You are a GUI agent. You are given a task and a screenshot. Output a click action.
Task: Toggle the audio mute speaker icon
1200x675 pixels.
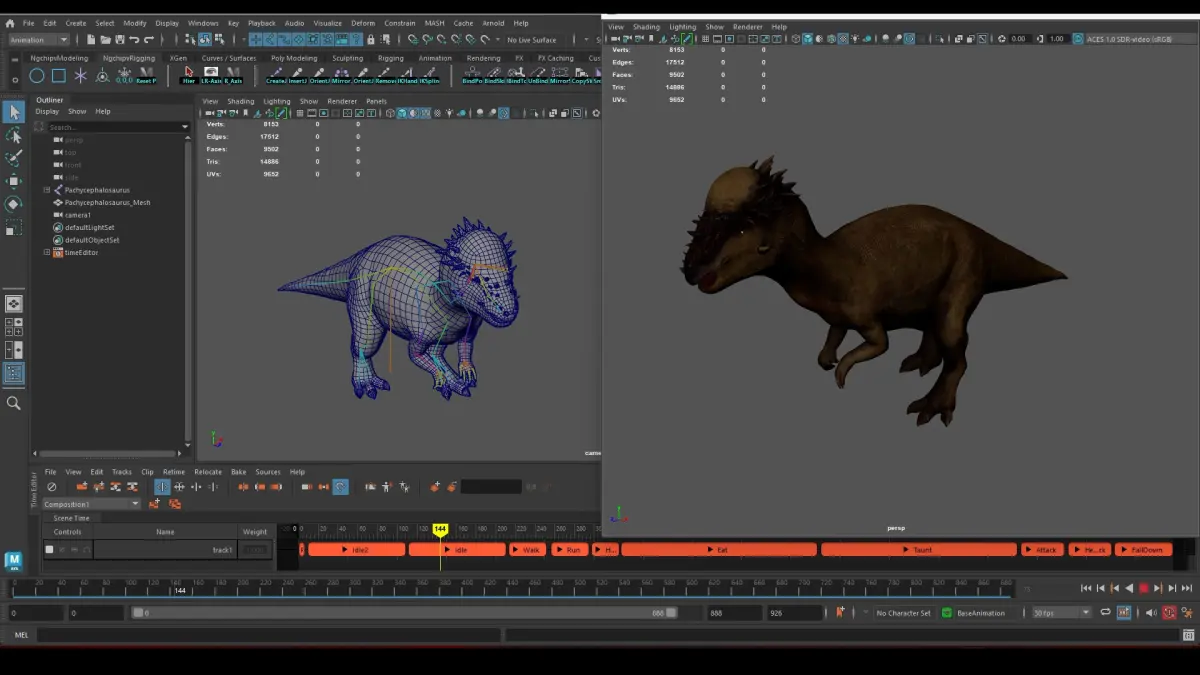(x=1151, y=612)
